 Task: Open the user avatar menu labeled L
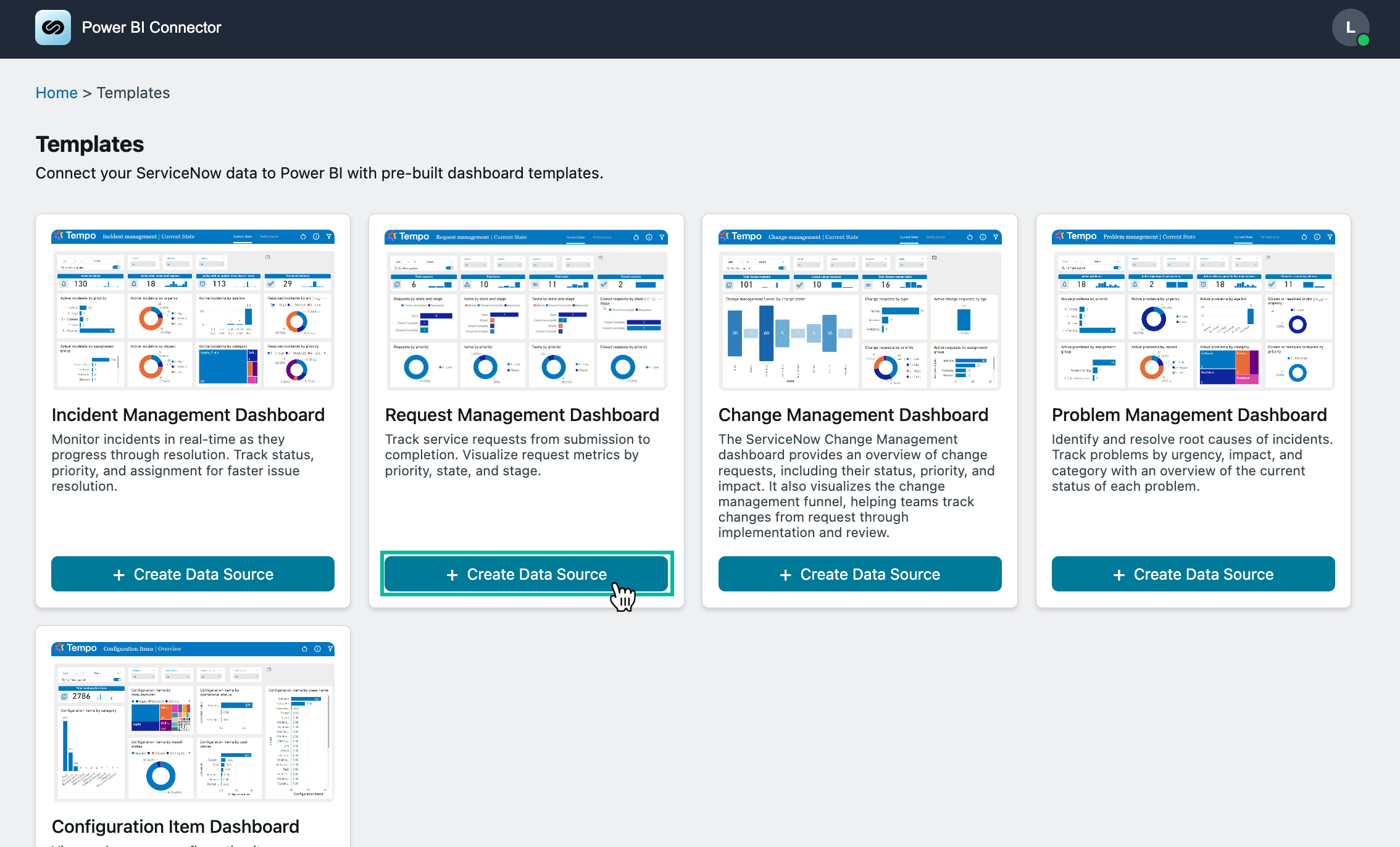pos(1351,28)
